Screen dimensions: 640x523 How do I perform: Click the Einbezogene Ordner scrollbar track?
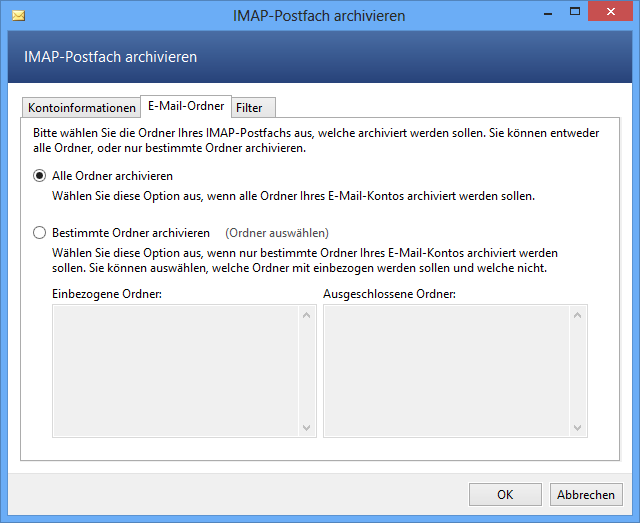pos(308,370)
